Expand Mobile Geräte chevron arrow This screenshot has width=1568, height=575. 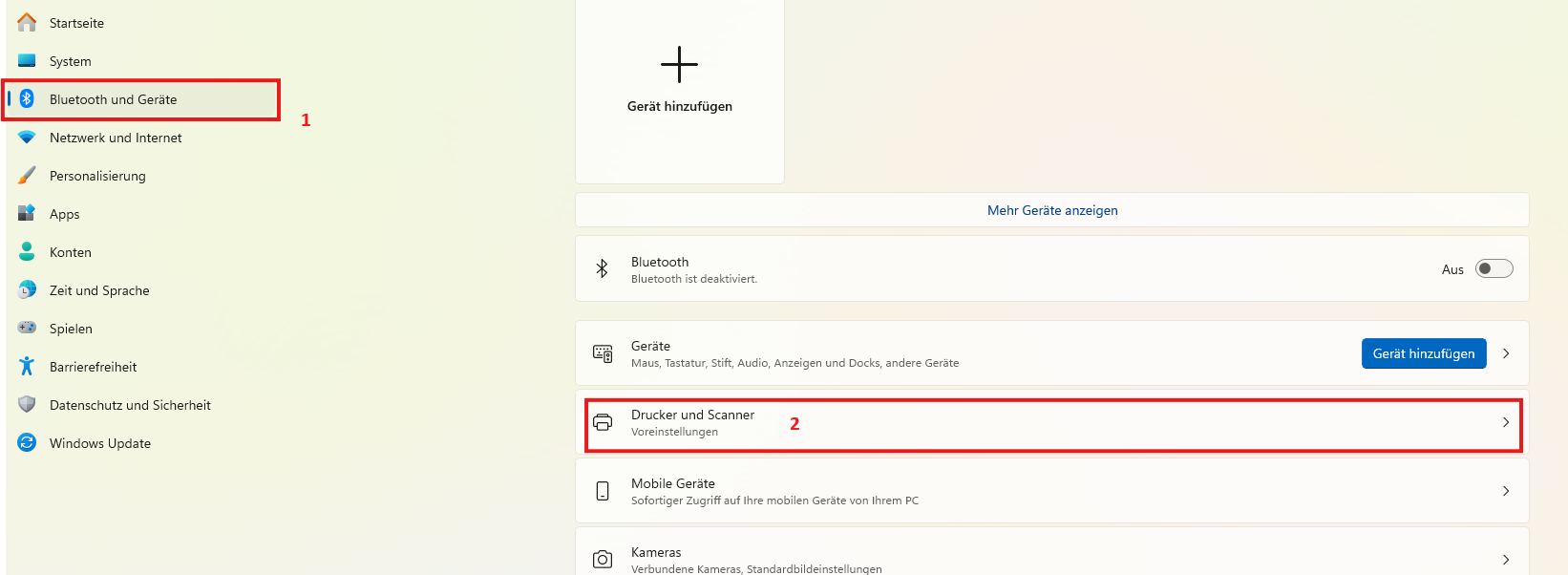(x=1506, y=491)
